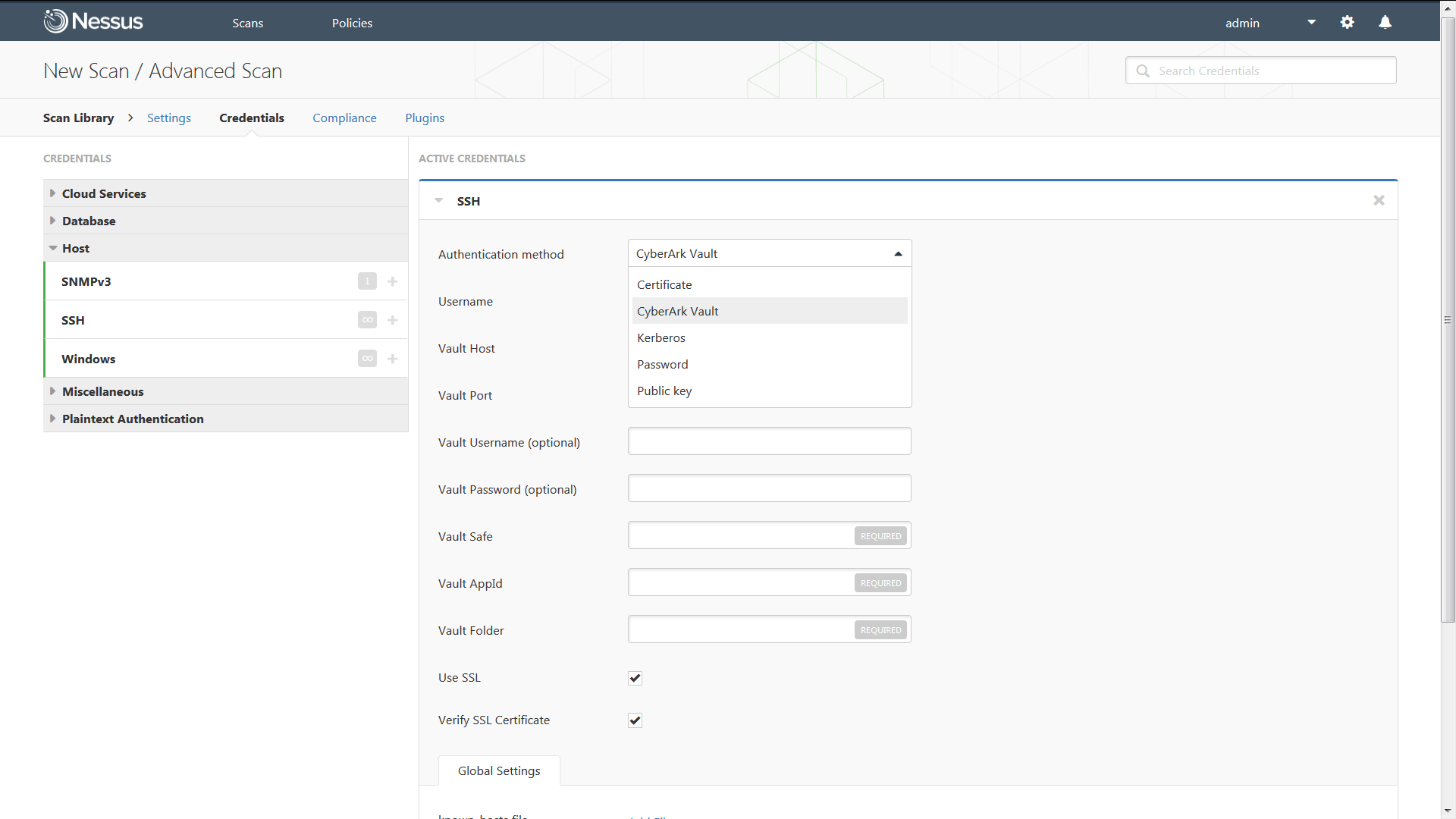Switch to the Settings tab
This screenshot has height=819, width=1456.
click(168, 118)
